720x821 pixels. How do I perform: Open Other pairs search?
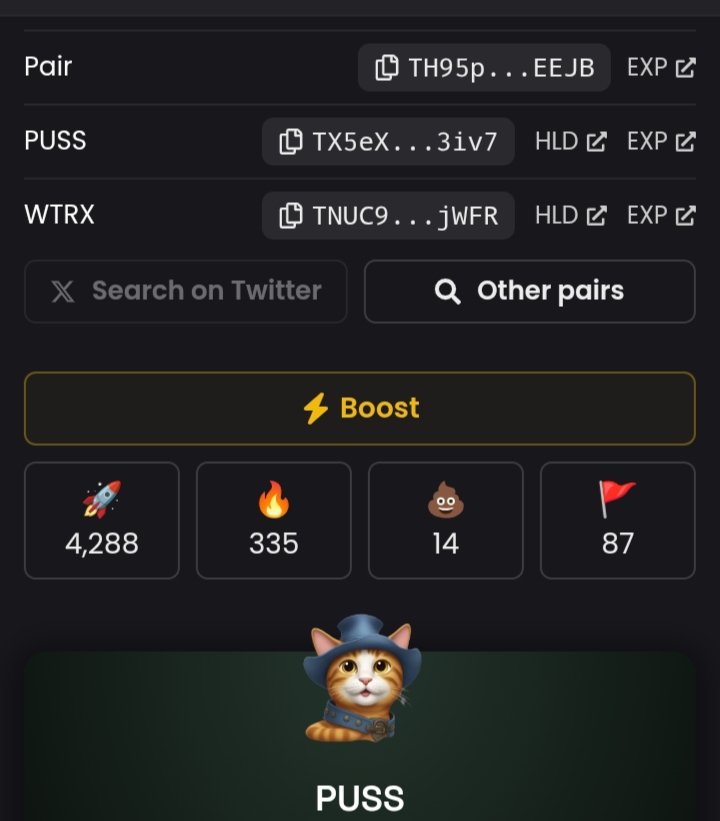(529, 291)
